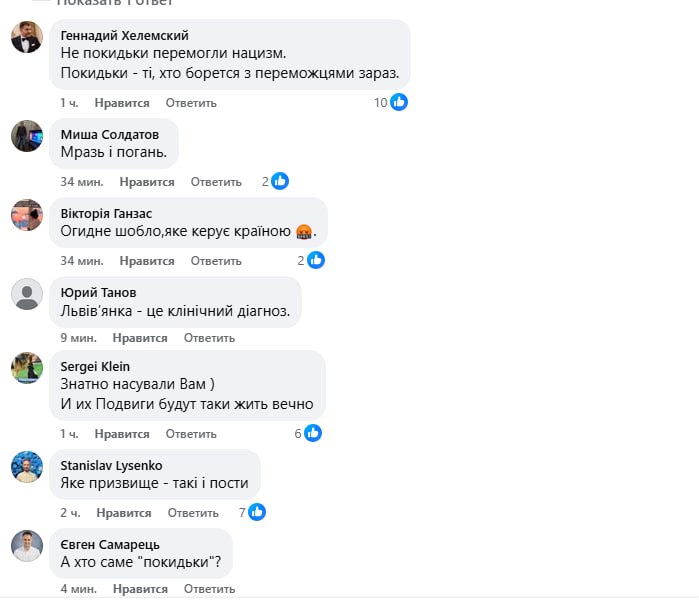699x602 pixels.
Task: View like reactions on Миша Солдатов's comment
Action: 275,181
